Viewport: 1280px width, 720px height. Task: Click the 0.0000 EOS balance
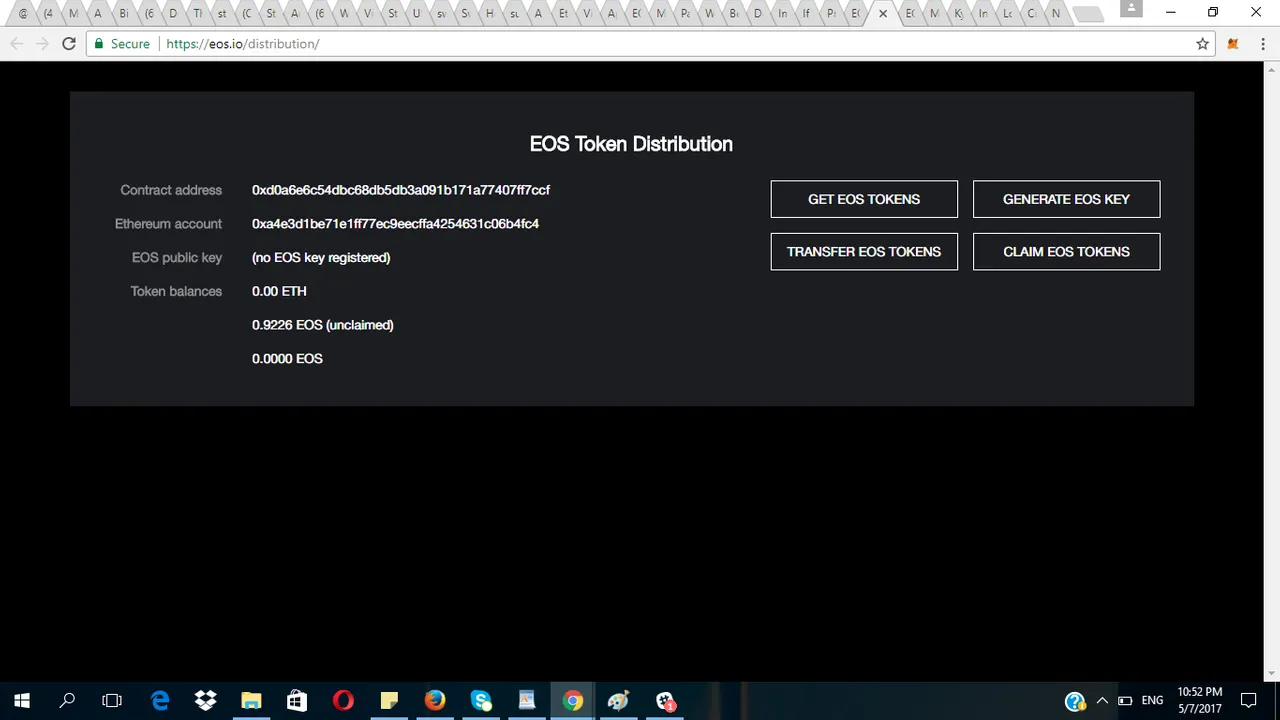click(x=287, y=359)
